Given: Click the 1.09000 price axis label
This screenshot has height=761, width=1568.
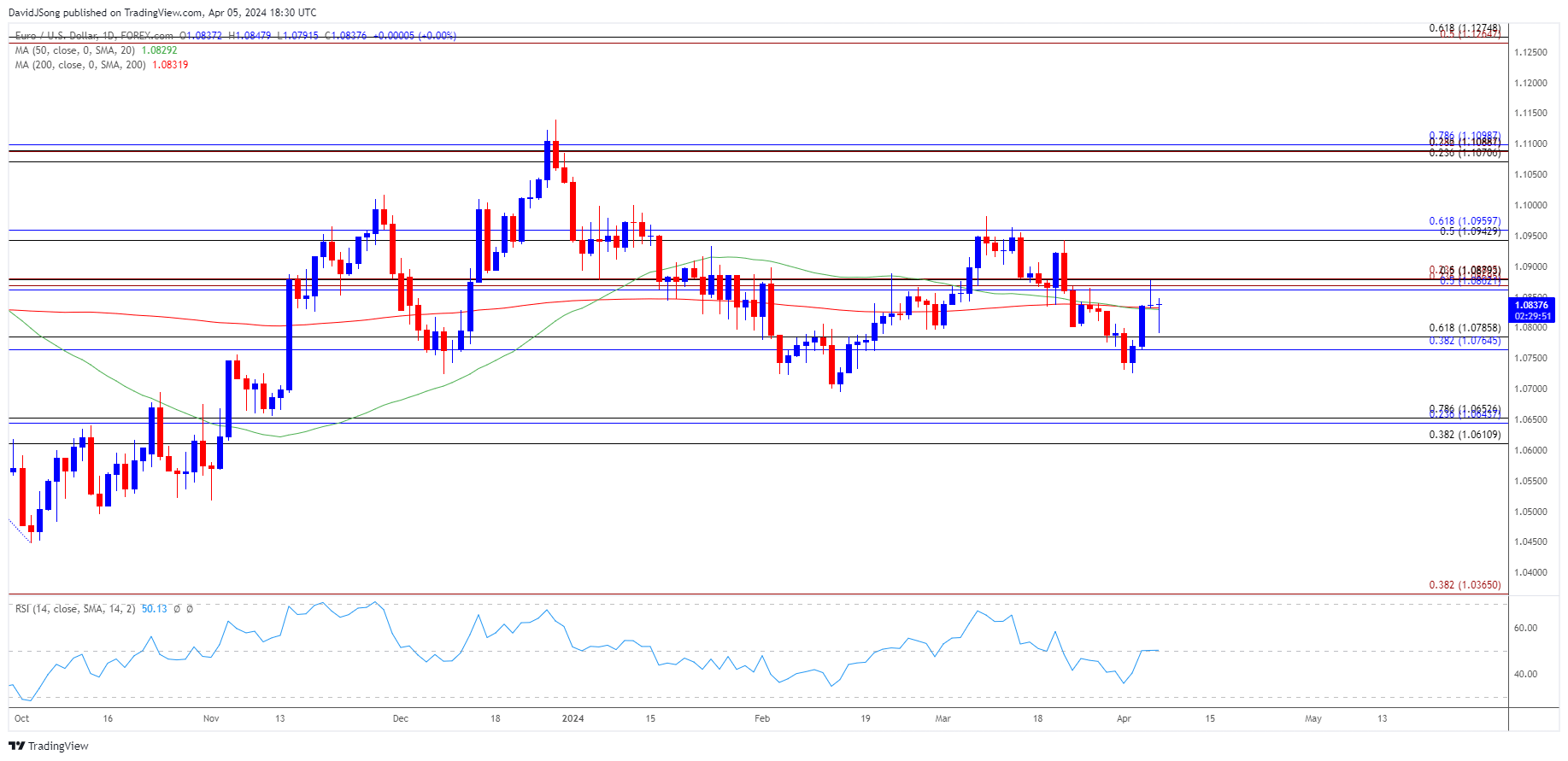Looking at the screenshot, I should pos(1530,267).
